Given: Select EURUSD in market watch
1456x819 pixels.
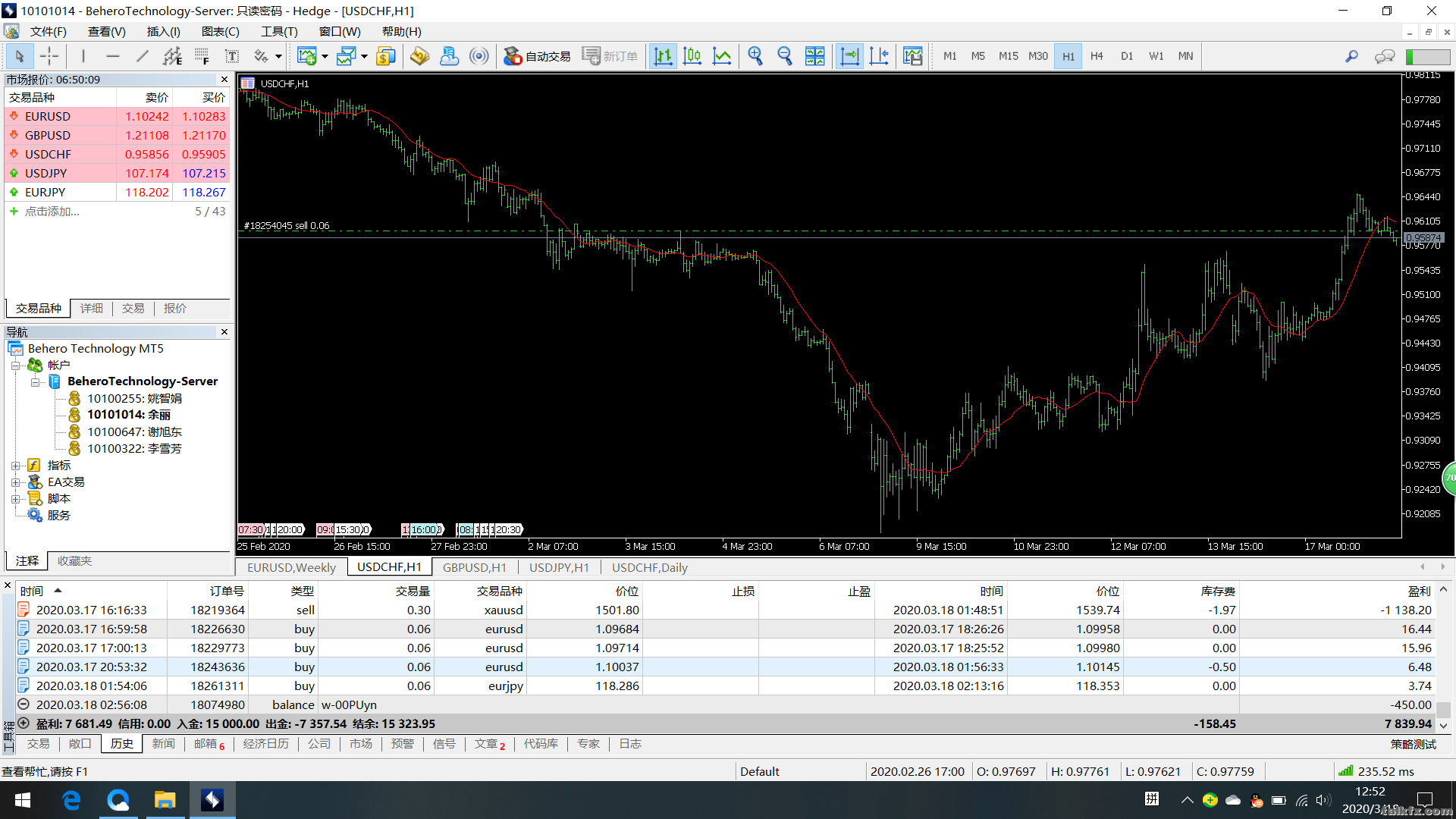Looking at the screenshot, I should 118,116.
